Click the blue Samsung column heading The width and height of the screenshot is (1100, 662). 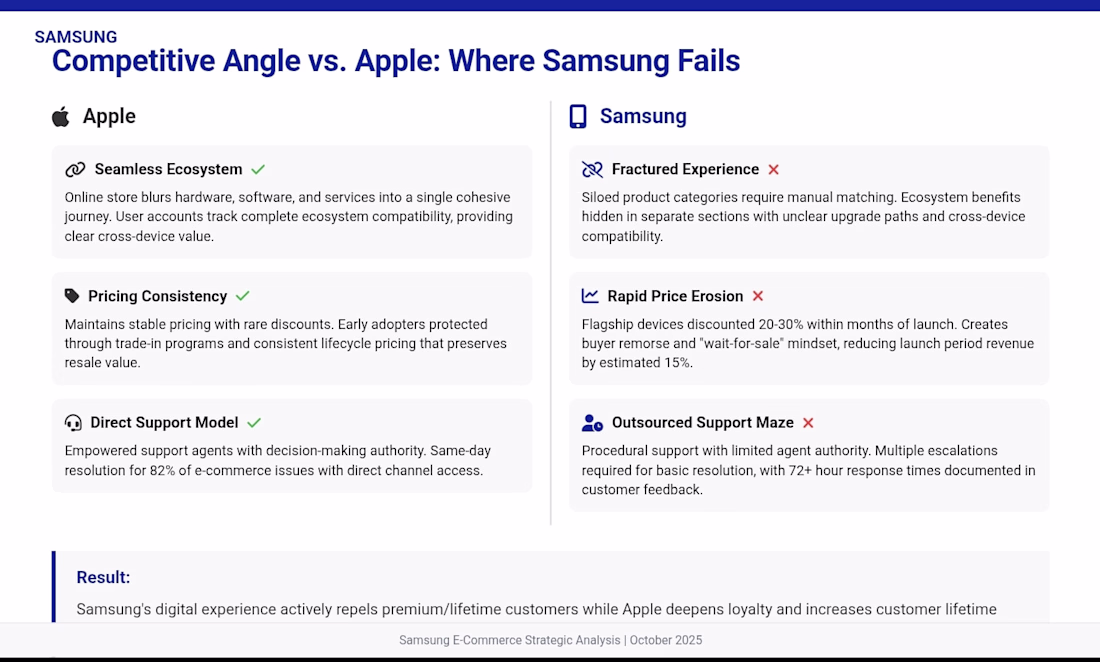pos(643,116)
